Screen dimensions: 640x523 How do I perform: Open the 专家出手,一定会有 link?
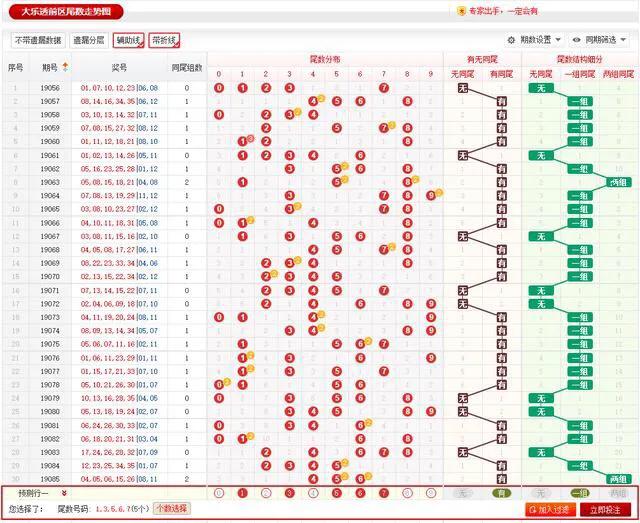pyautogui.click(x=503, y=11)
